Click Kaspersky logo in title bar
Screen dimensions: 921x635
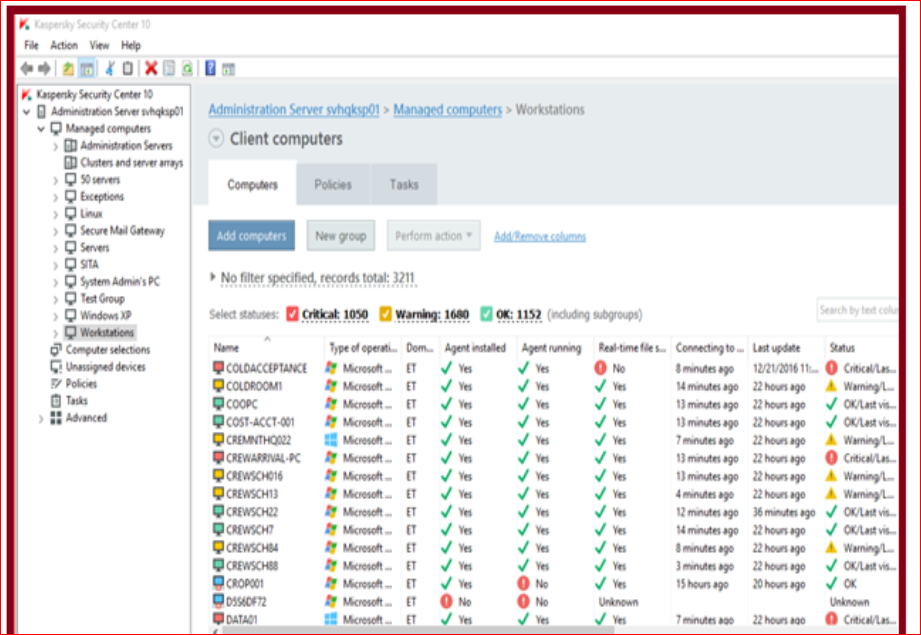coord(24,24)
